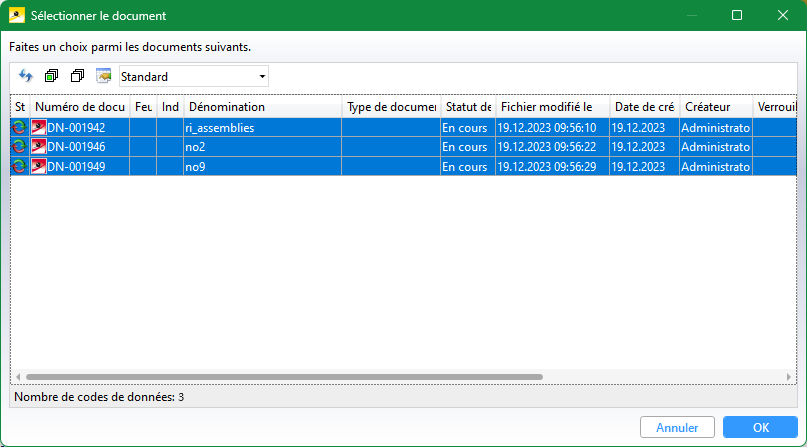This screenshot has height=447, width=807.
Task: Click the Fichier modifié le column header
Action: pos(552,107)
